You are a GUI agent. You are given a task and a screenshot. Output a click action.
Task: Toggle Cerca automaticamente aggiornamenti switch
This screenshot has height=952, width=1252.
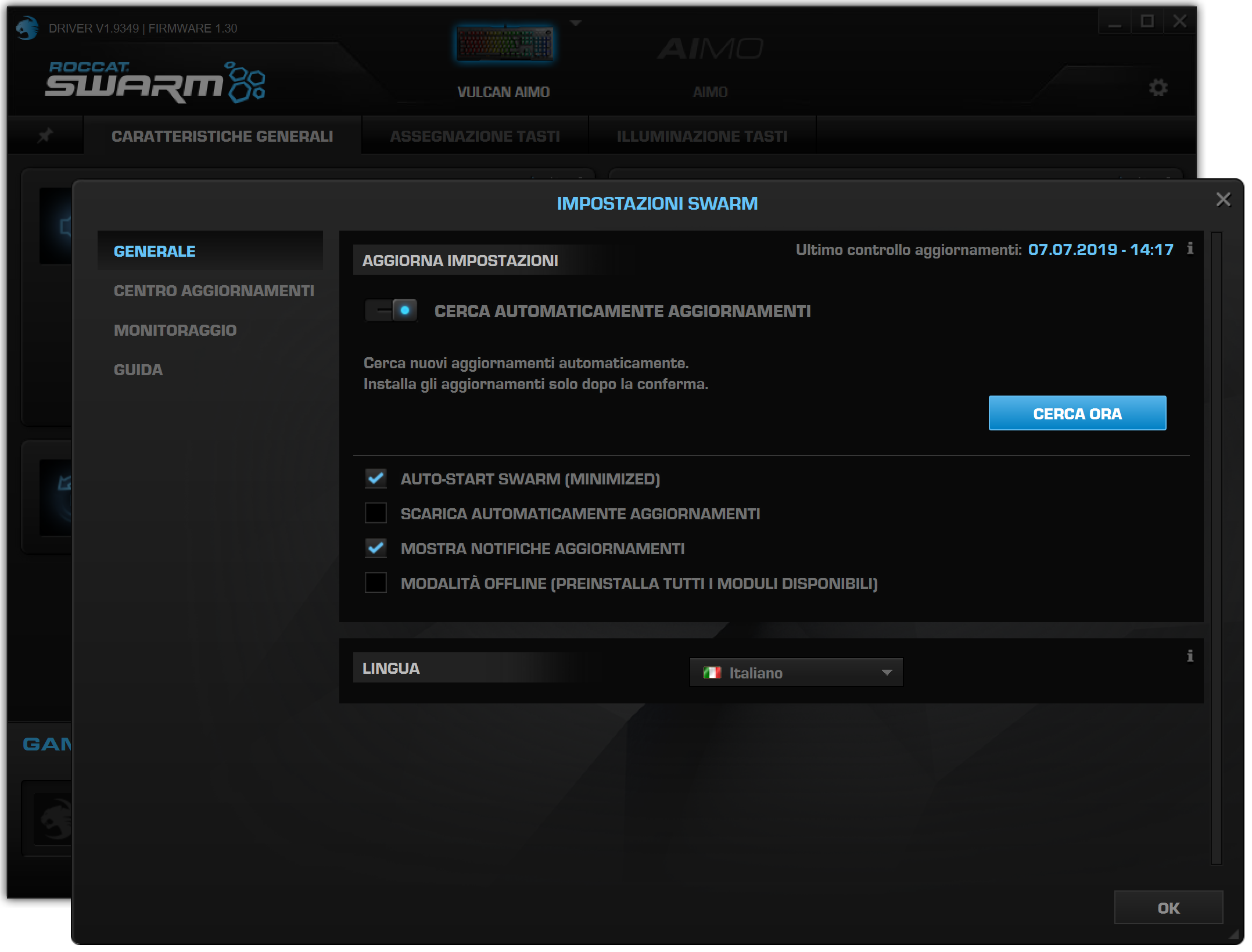coord(391,310)
